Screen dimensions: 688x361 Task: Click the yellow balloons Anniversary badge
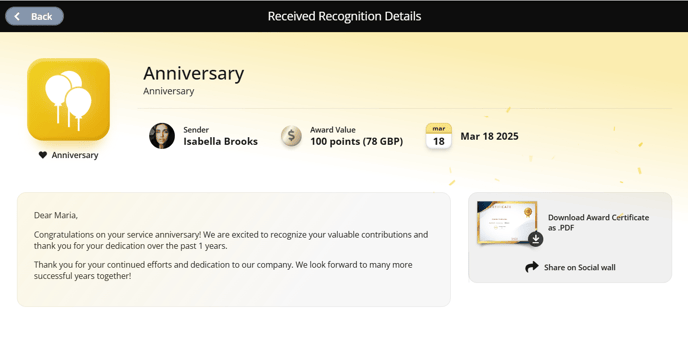(x=68, y=100)
